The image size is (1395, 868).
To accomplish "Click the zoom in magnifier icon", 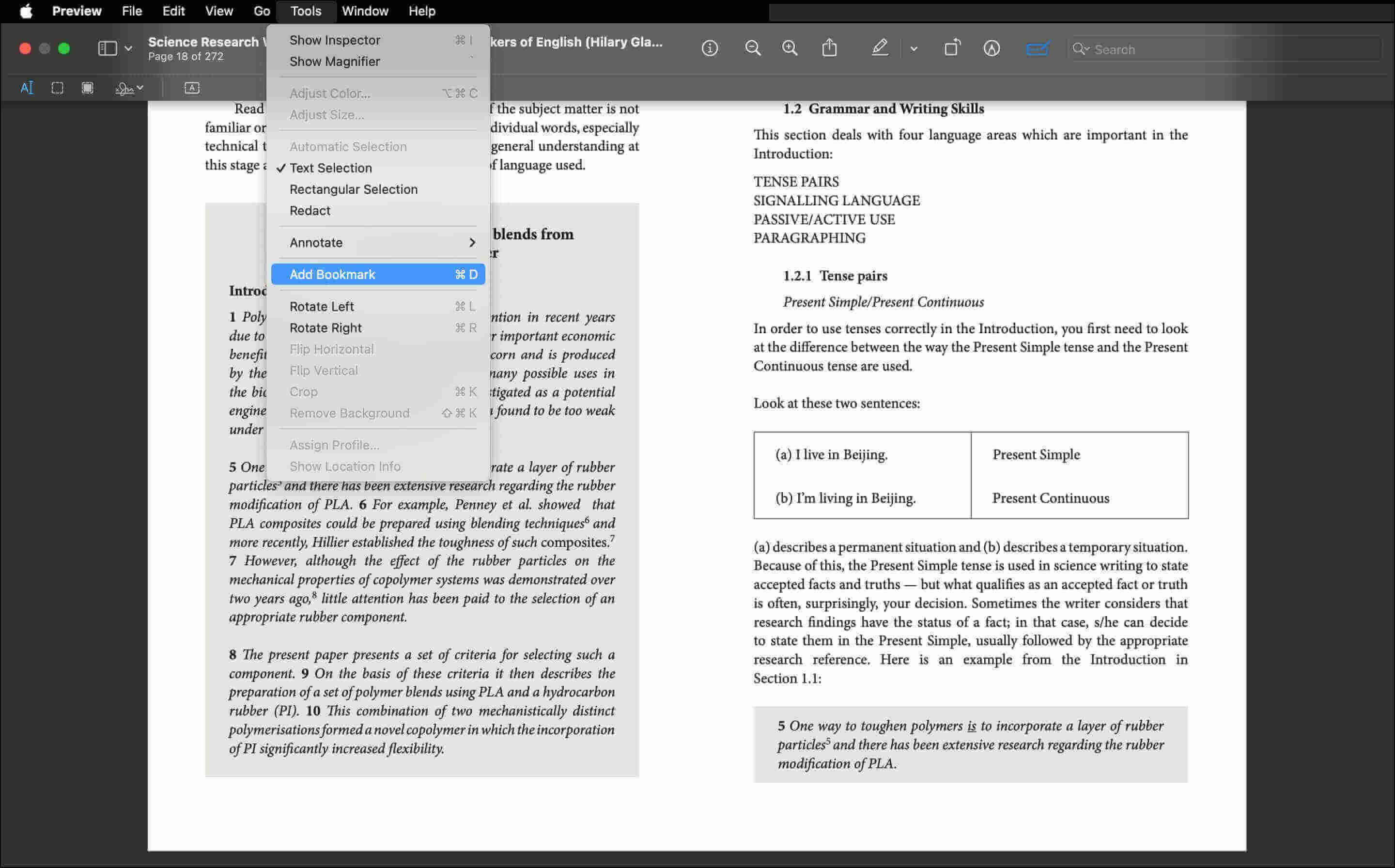I will 790,48.
